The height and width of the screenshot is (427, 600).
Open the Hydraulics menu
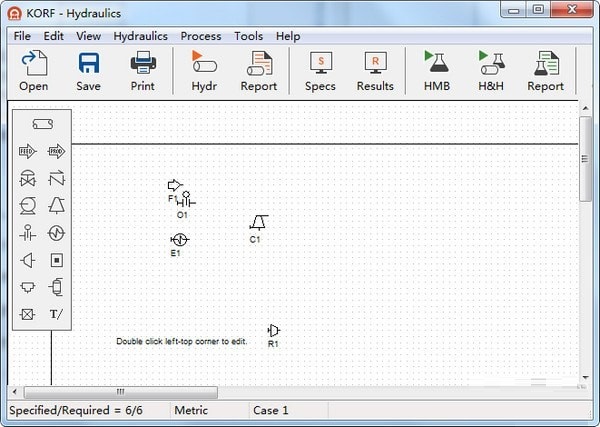(x=140, y=36)
